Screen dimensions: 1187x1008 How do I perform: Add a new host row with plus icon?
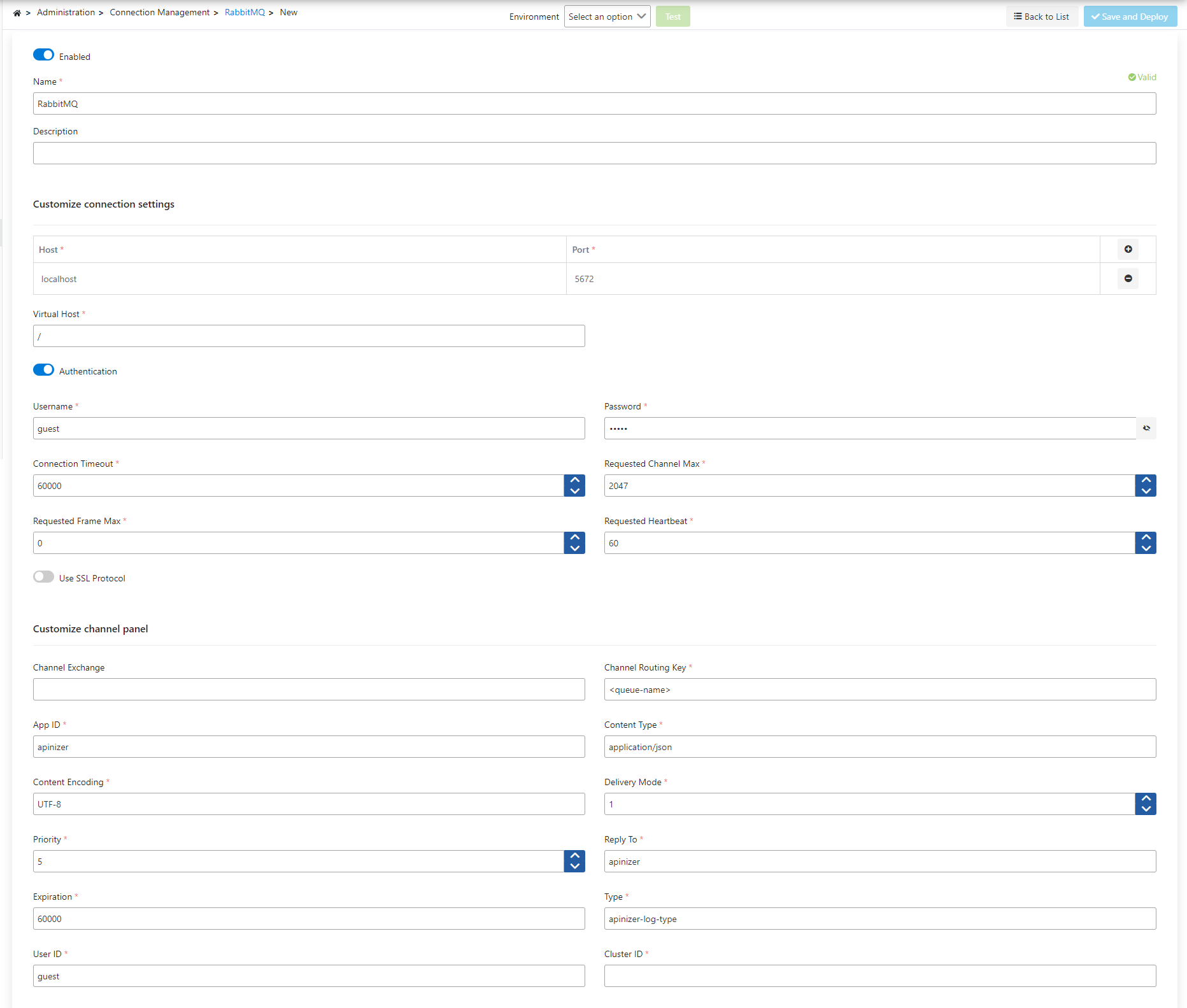[1128, 249]
